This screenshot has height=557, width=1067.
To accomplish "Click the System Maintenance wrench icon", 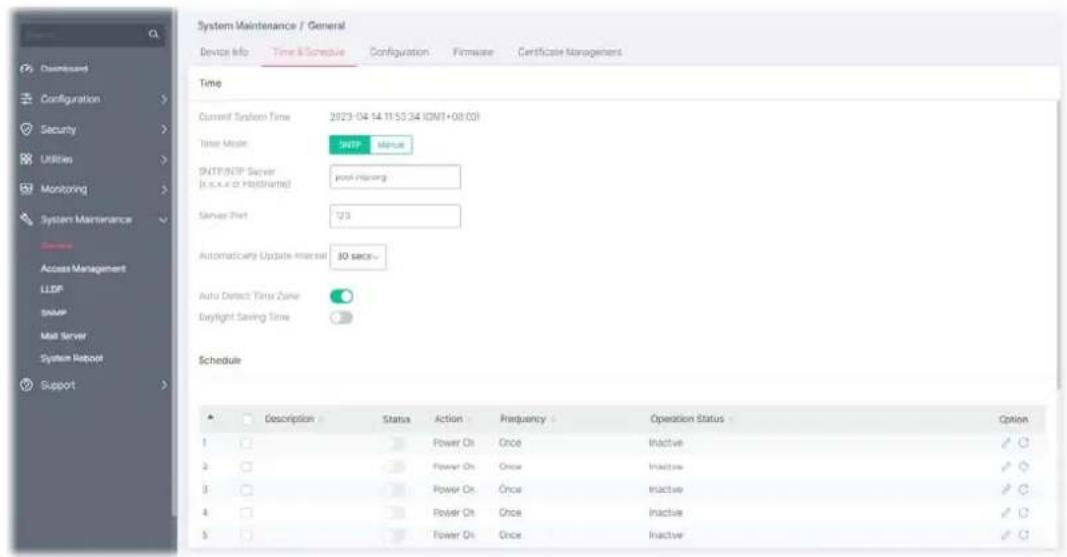I will coord(27,219).
